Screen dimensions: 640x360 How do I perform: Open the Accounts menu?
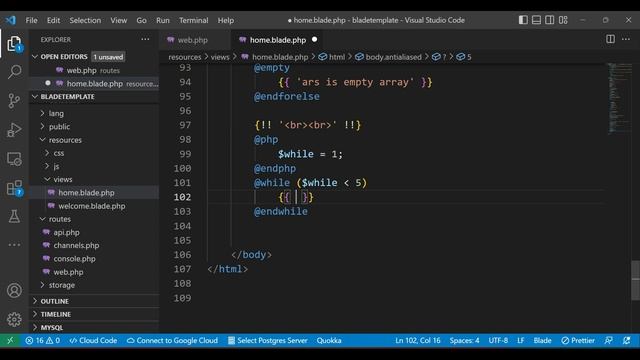coord(14,290)
